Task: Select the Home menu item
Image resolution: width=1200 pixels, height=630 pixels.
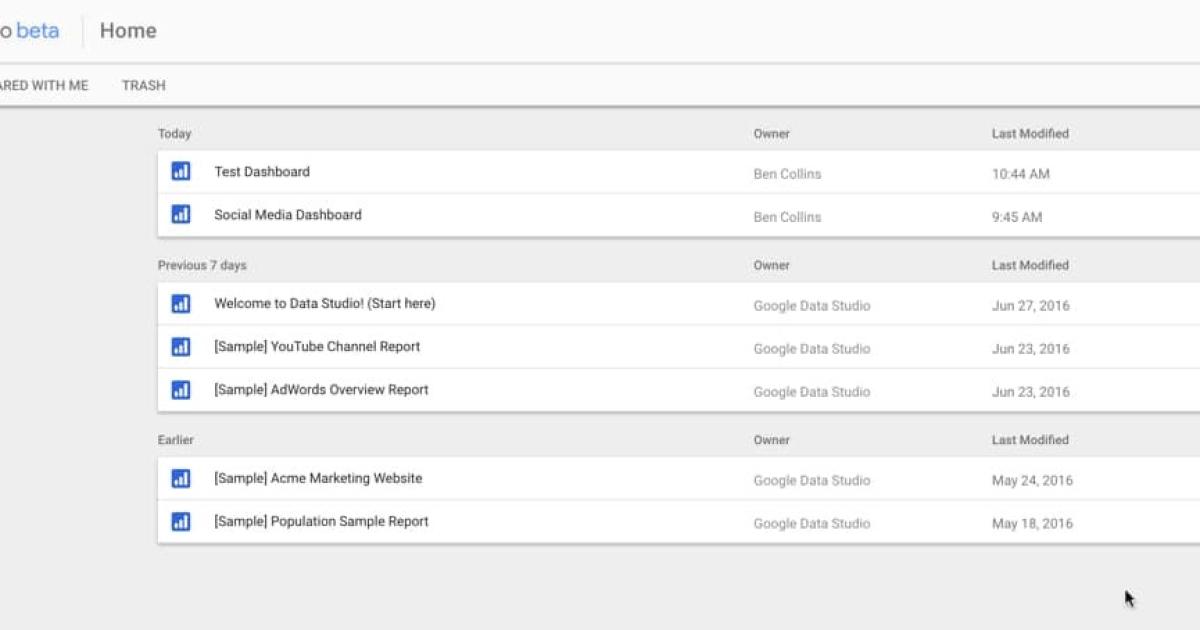Action: (x=127, y=30)
